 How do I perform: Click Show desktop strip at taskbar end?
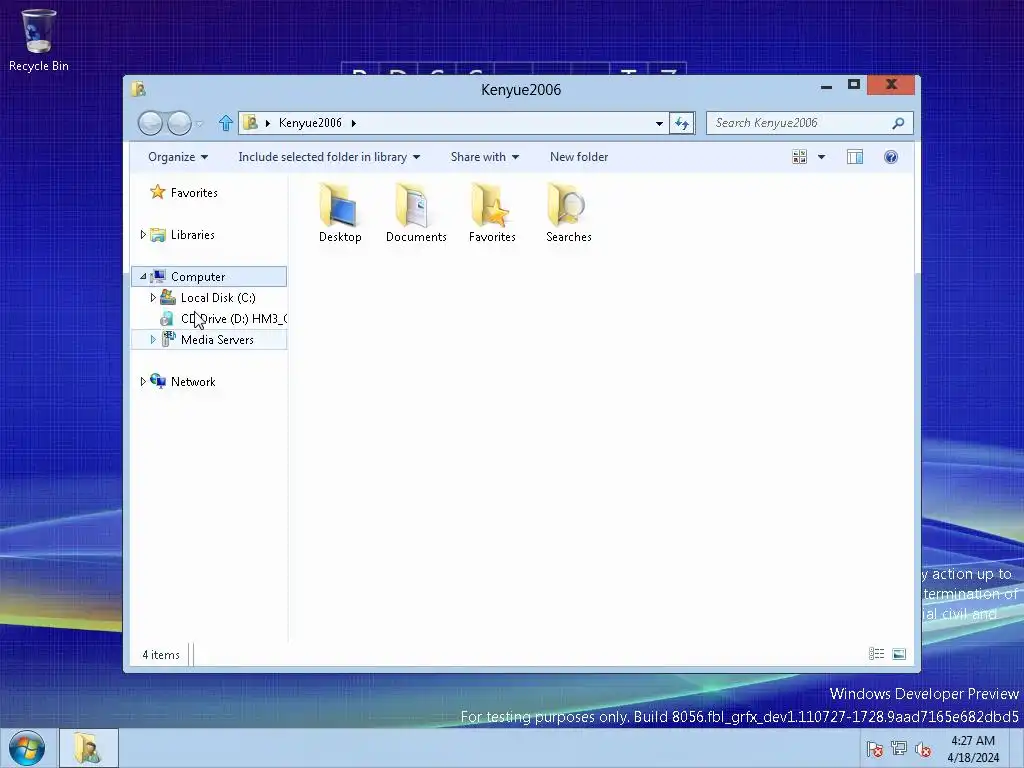[x=1017, y=748]
